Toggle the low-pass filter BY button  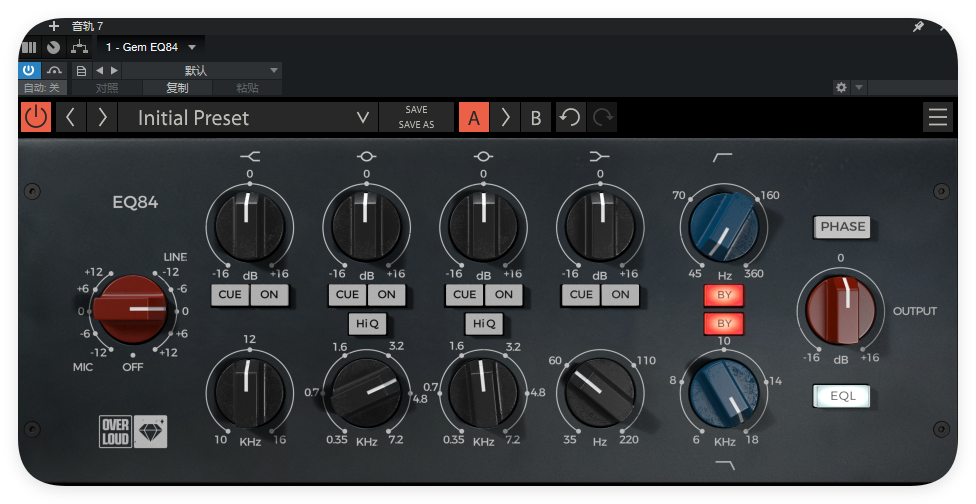tap(724, 324)
